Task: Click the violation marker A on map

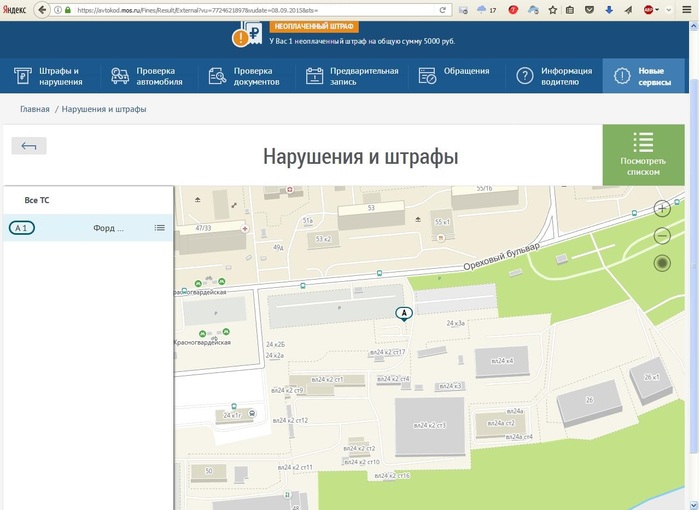Action: [x=404, y=314]
